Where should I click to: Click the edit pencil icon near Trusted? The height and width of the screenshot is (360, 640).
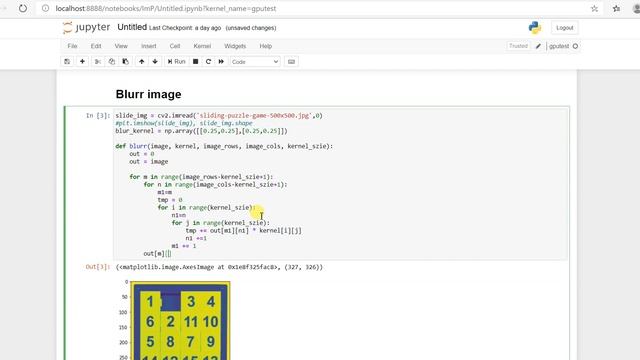pos(538,46)
